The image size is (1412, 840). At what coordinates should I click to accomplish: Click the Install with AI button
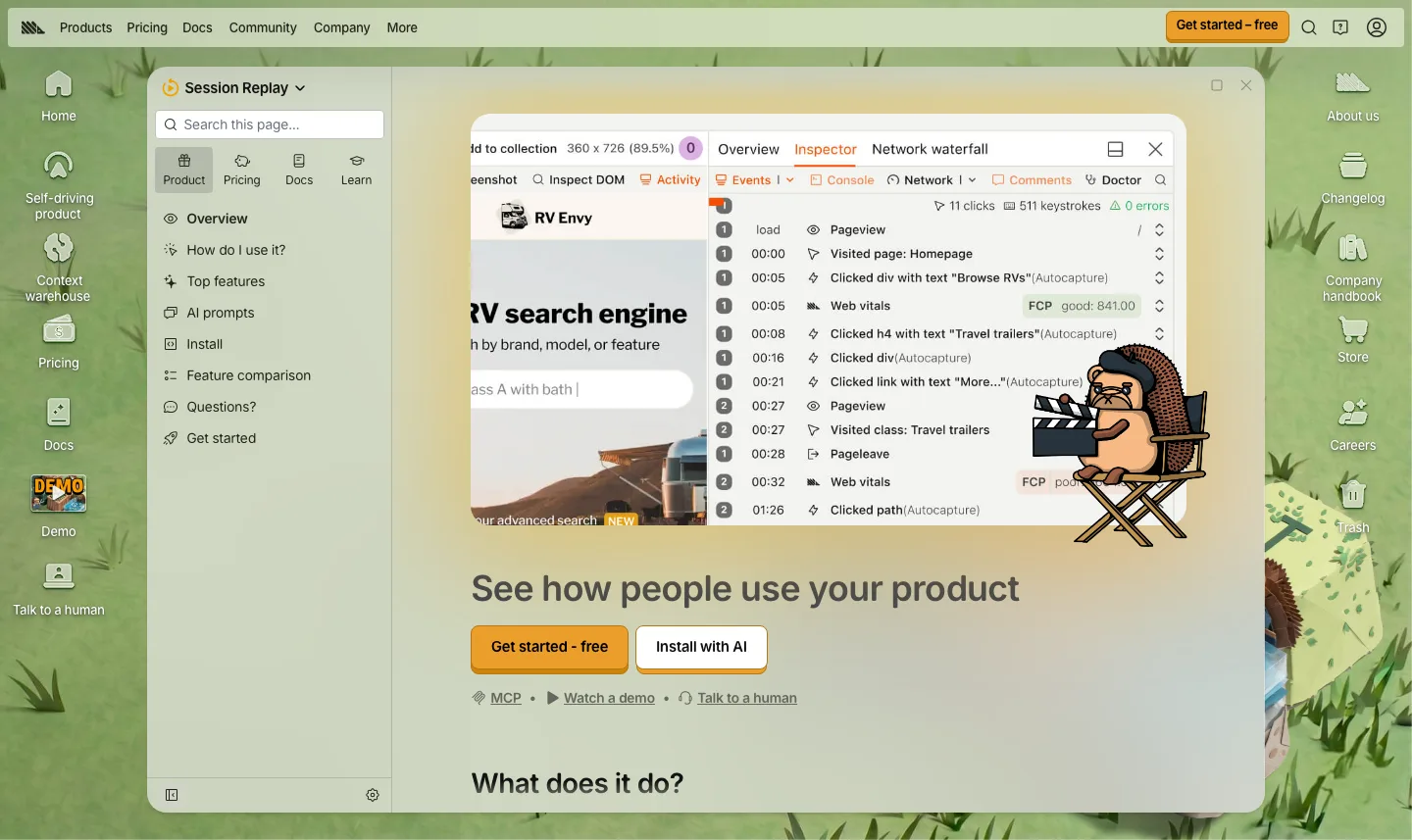tap(701, 648)
